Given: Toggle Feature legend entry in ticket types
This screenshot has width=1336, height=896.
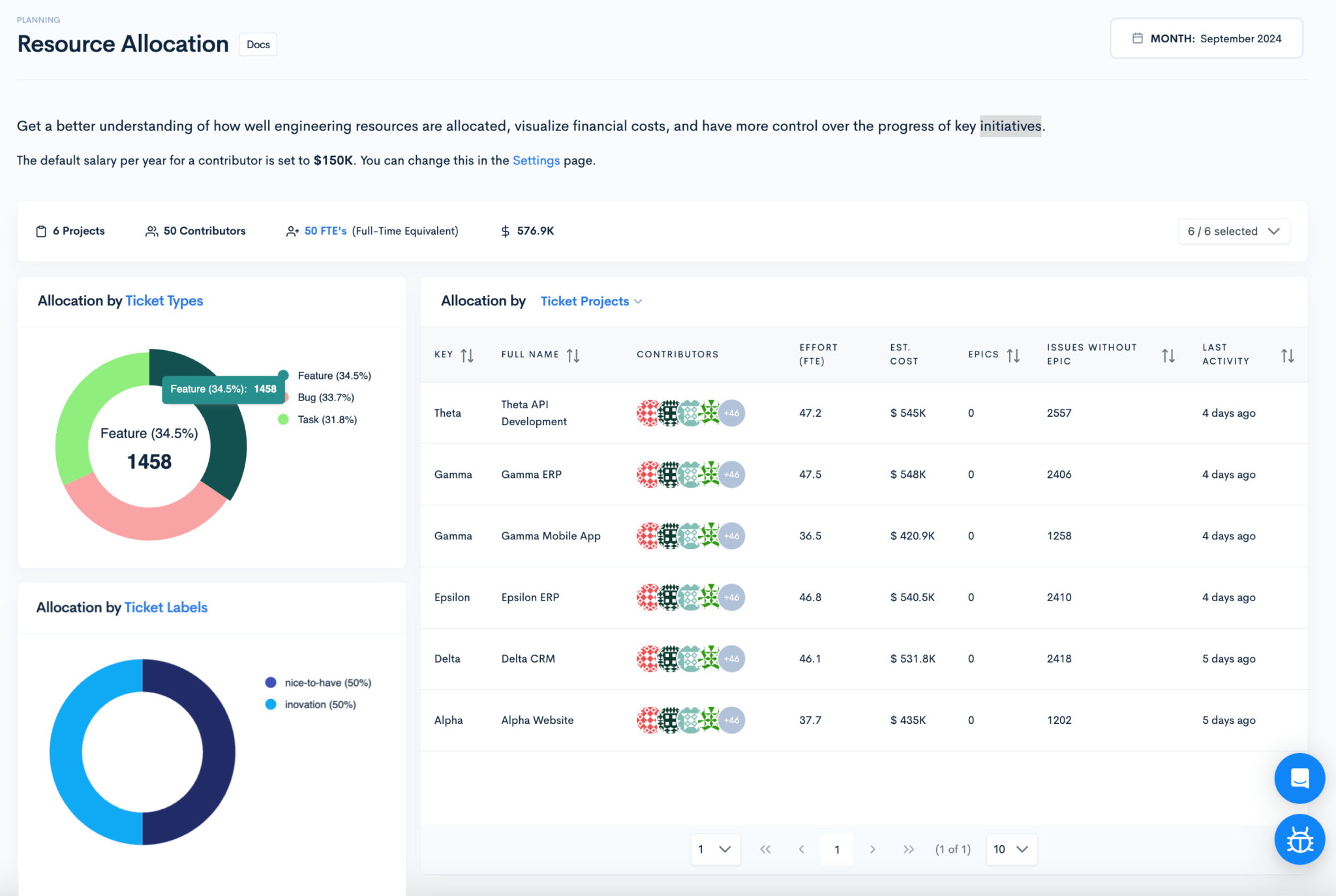Looking at the screenshot, I should (x=333, y=376).
